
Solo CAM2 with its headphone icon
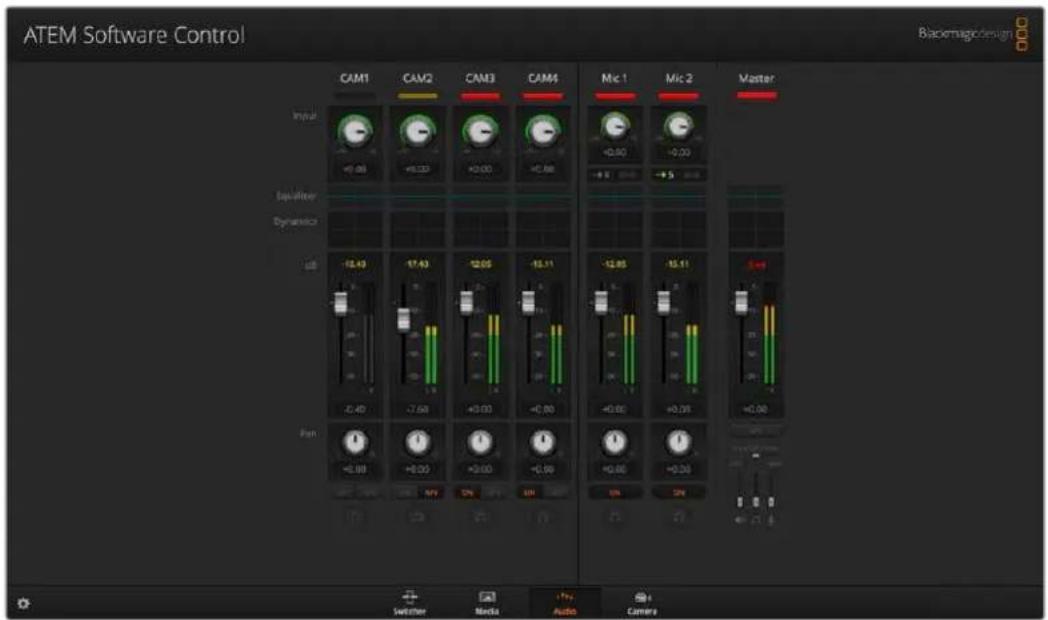coord(417,516)
